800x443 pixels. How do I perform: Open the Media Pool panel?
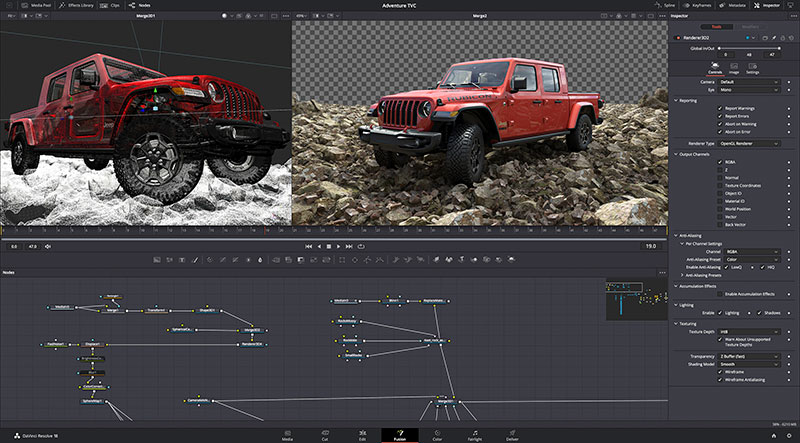pos(36,5)
